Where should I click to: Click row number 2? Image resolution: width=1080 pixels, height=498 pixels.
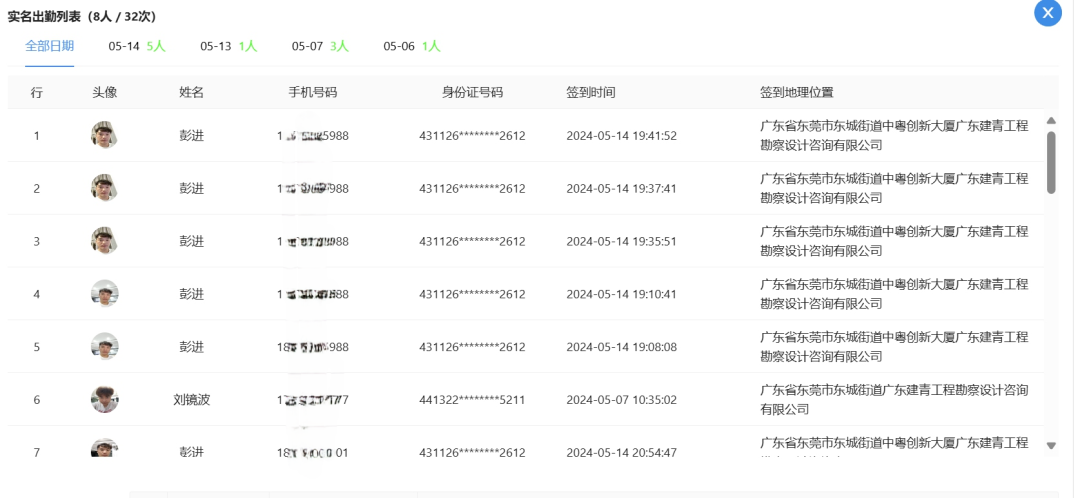(37, 189)
